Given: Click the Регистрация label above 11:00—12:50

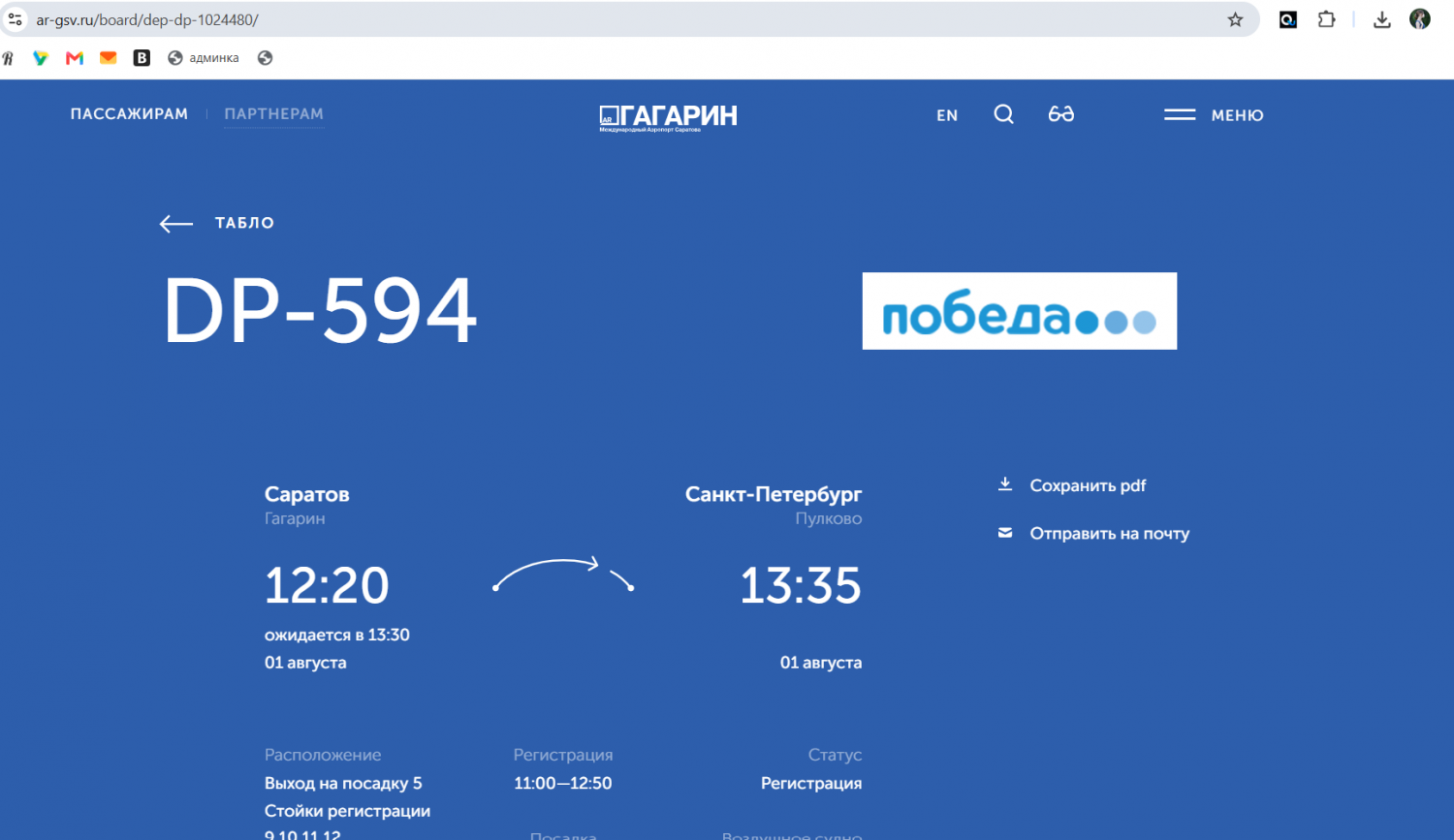Looking at the screenshot, I should (x=563, y=755).
